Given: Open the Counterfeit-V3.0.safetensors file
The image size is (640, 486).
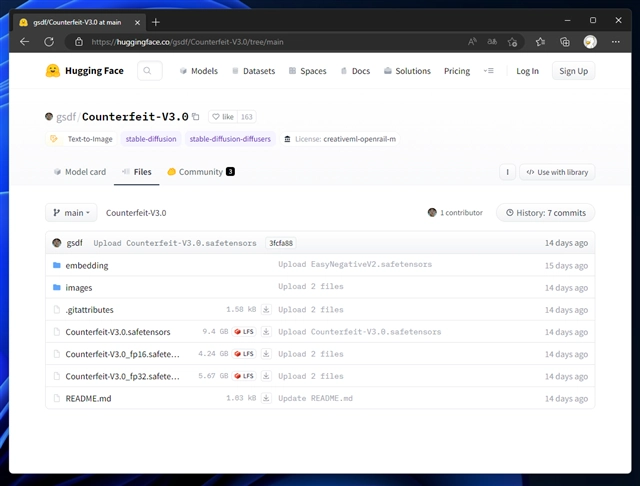Looking at the screenshot, I should (118, 332).
